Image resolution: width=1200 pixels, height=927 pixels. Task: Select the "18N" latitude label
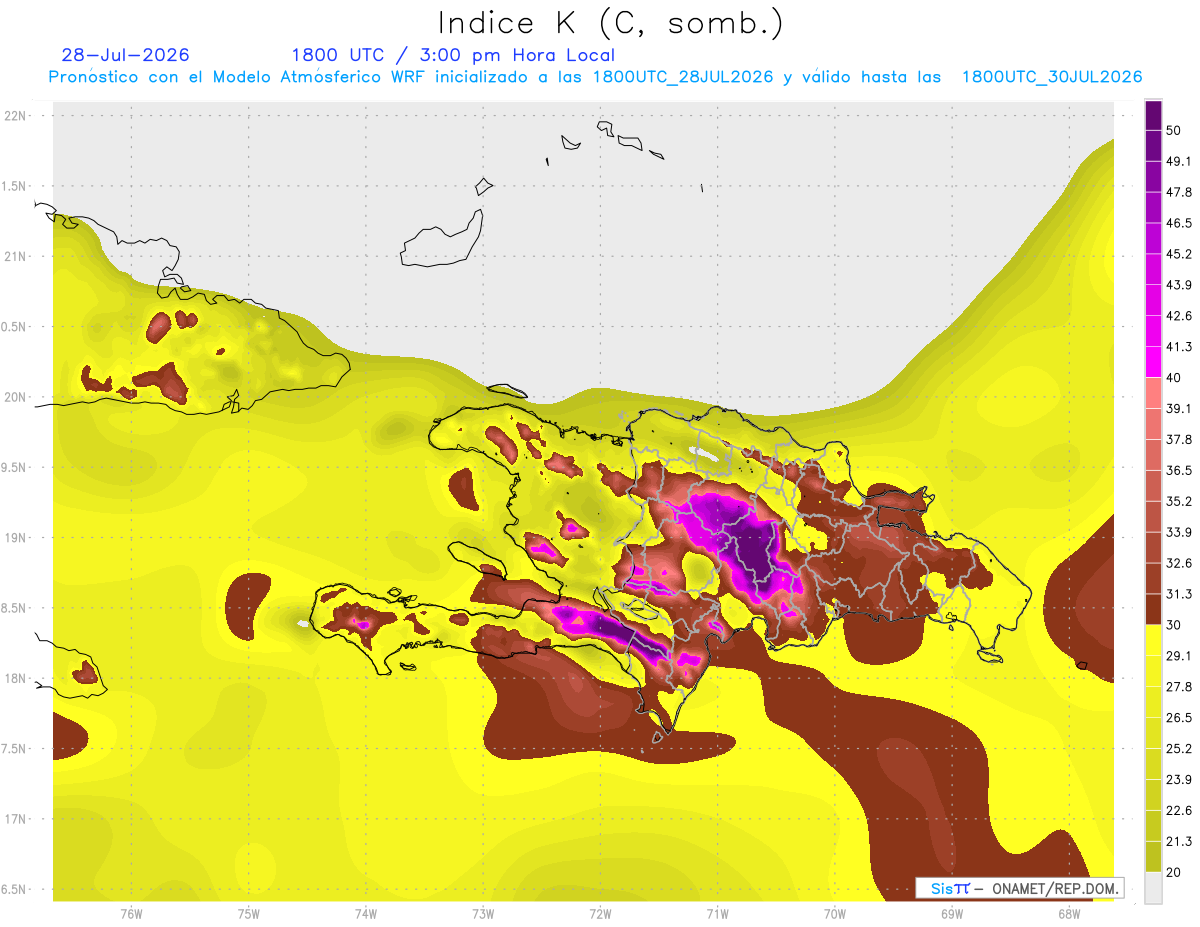pyautogui.click(x=15, y=678)
